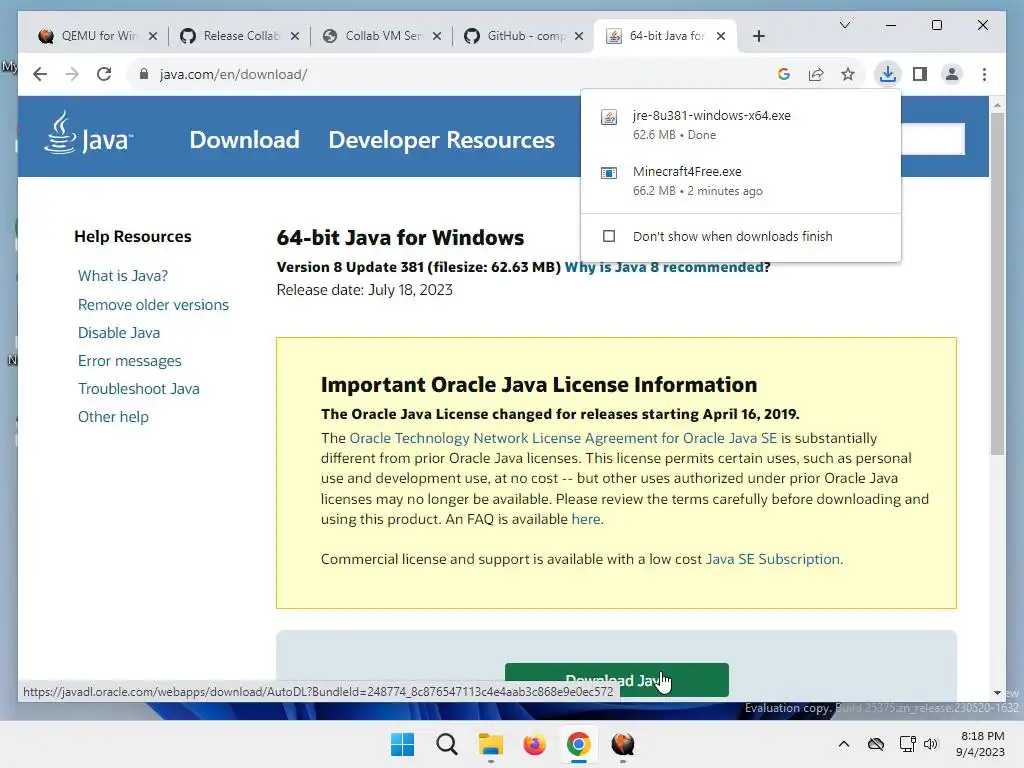Open the FAQ "here" link
Viewport: 1024px width, 768px height.
(x=586, y=519)
